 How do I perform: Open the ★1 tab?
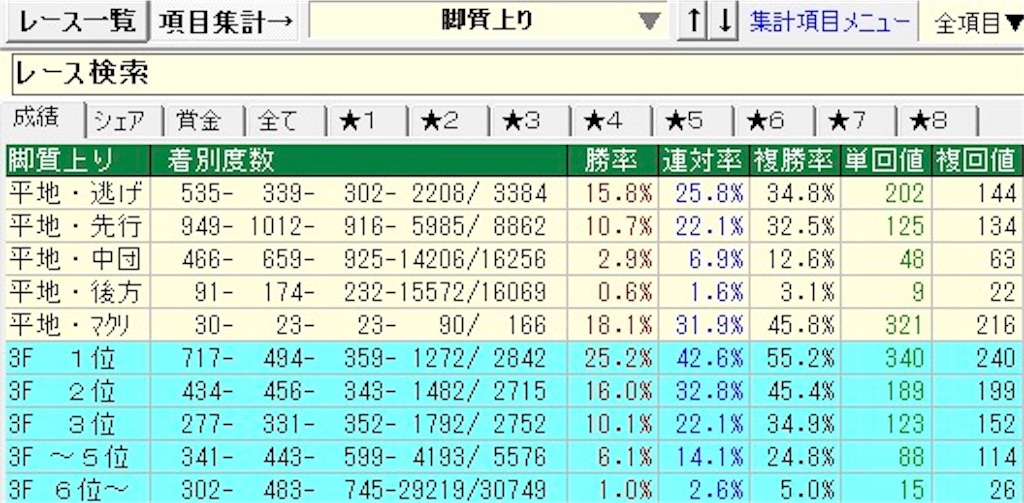(x=366, y=121)
